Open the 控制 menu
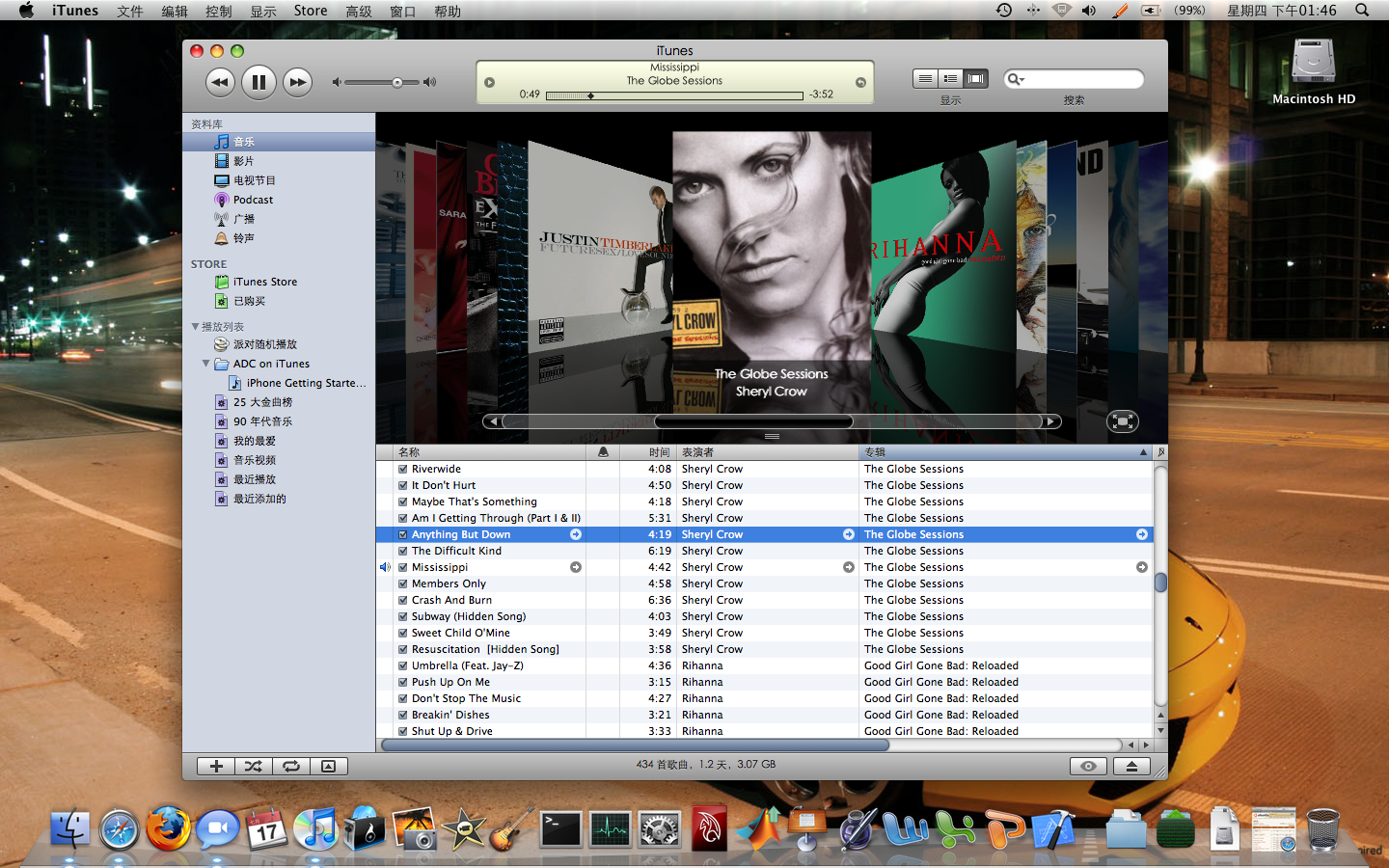This screenshot has height=868, width=1389. [x=219, y=11]
